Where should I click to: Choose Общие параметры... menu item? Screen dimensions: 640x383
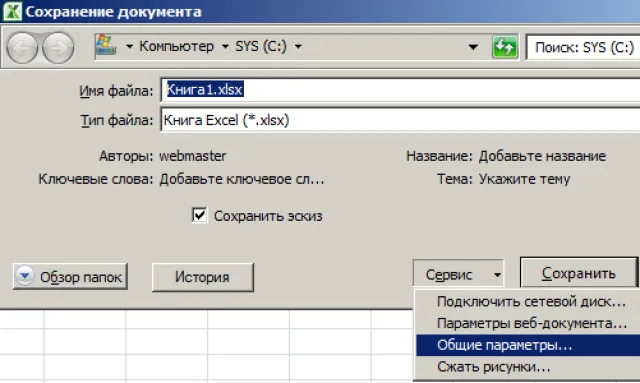[528, 345]
